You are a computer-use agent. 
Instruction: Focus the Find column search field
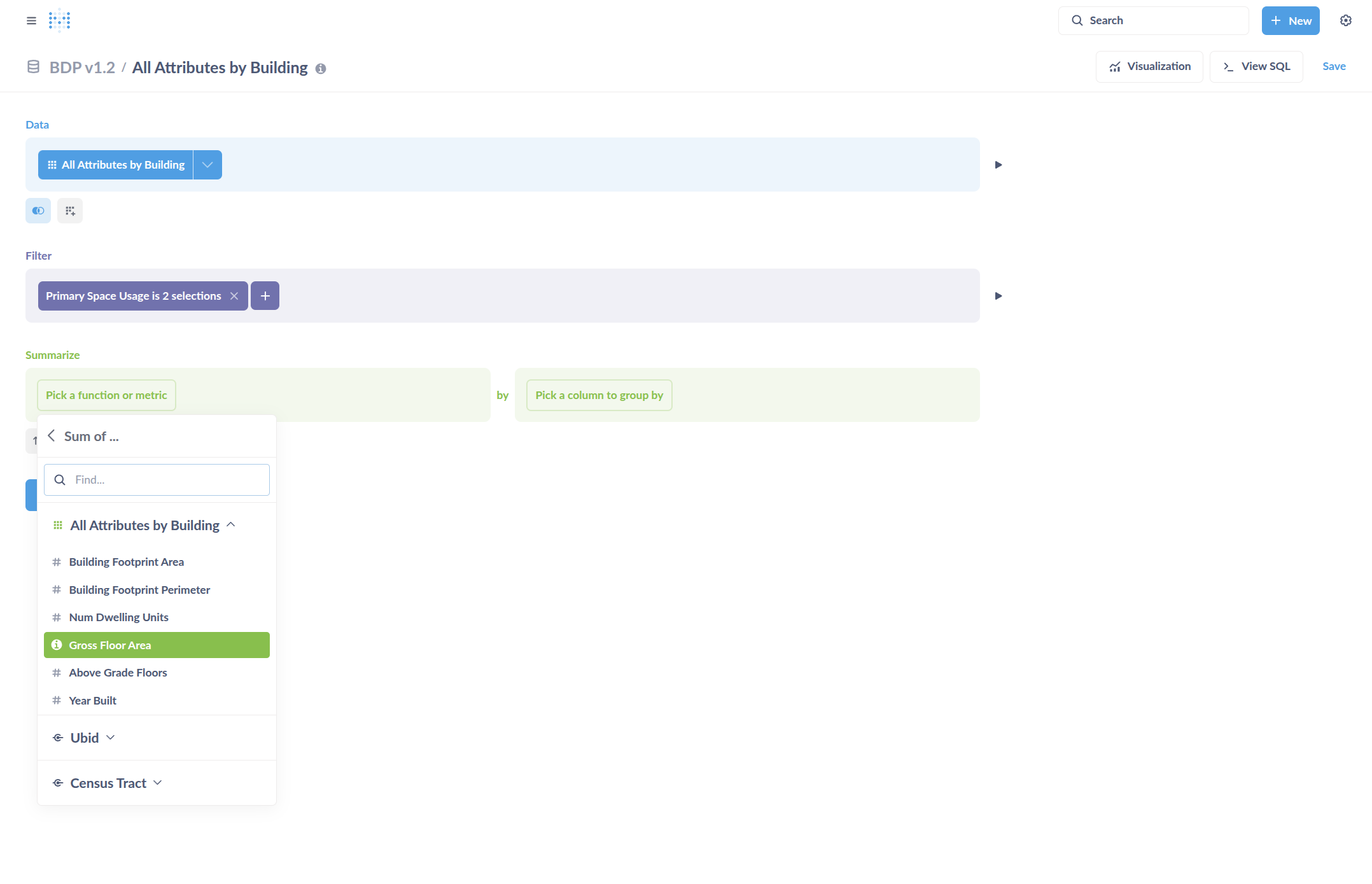point(165,480)
